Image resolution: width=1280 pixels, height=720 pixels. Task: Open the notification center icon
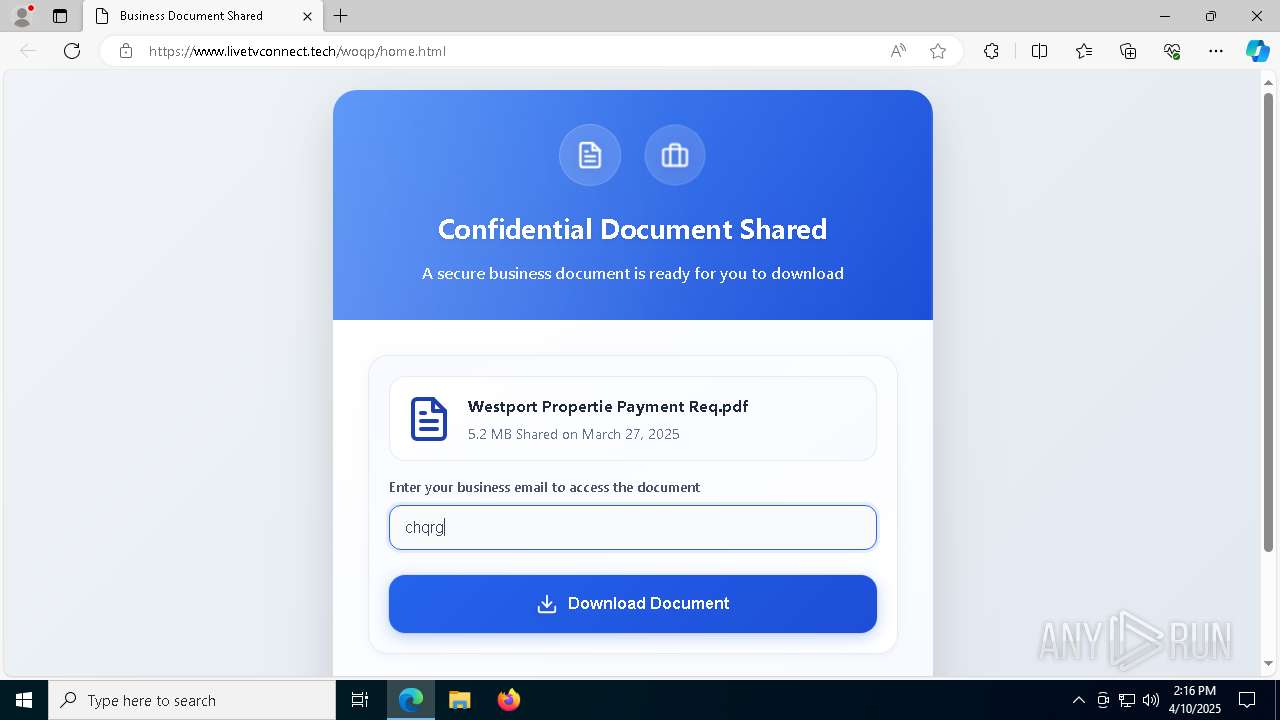[x=1248, y=700]
